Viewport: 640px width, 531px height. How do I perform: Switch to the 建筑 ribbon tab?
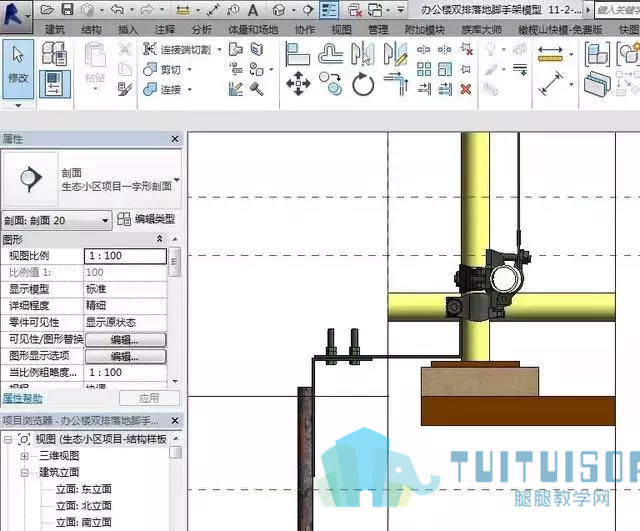pos(55,29)
